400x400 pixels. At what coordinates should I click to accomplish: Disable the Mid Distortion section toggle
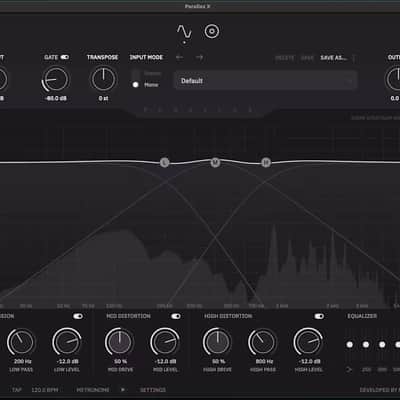(176, 316)
